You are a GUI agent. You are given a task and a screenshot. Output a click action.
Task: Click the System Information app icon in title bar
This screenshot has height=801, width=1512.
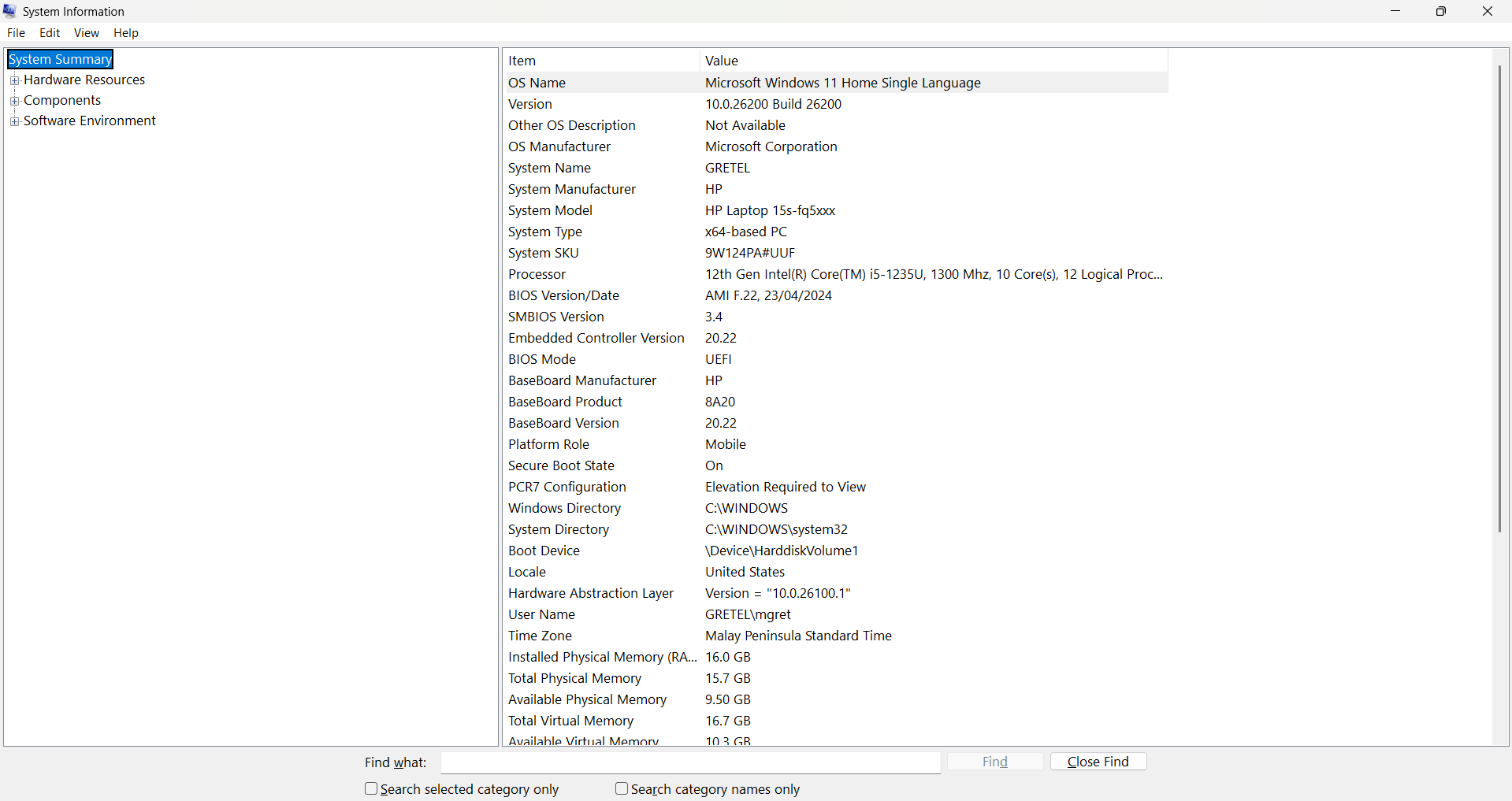10,11
